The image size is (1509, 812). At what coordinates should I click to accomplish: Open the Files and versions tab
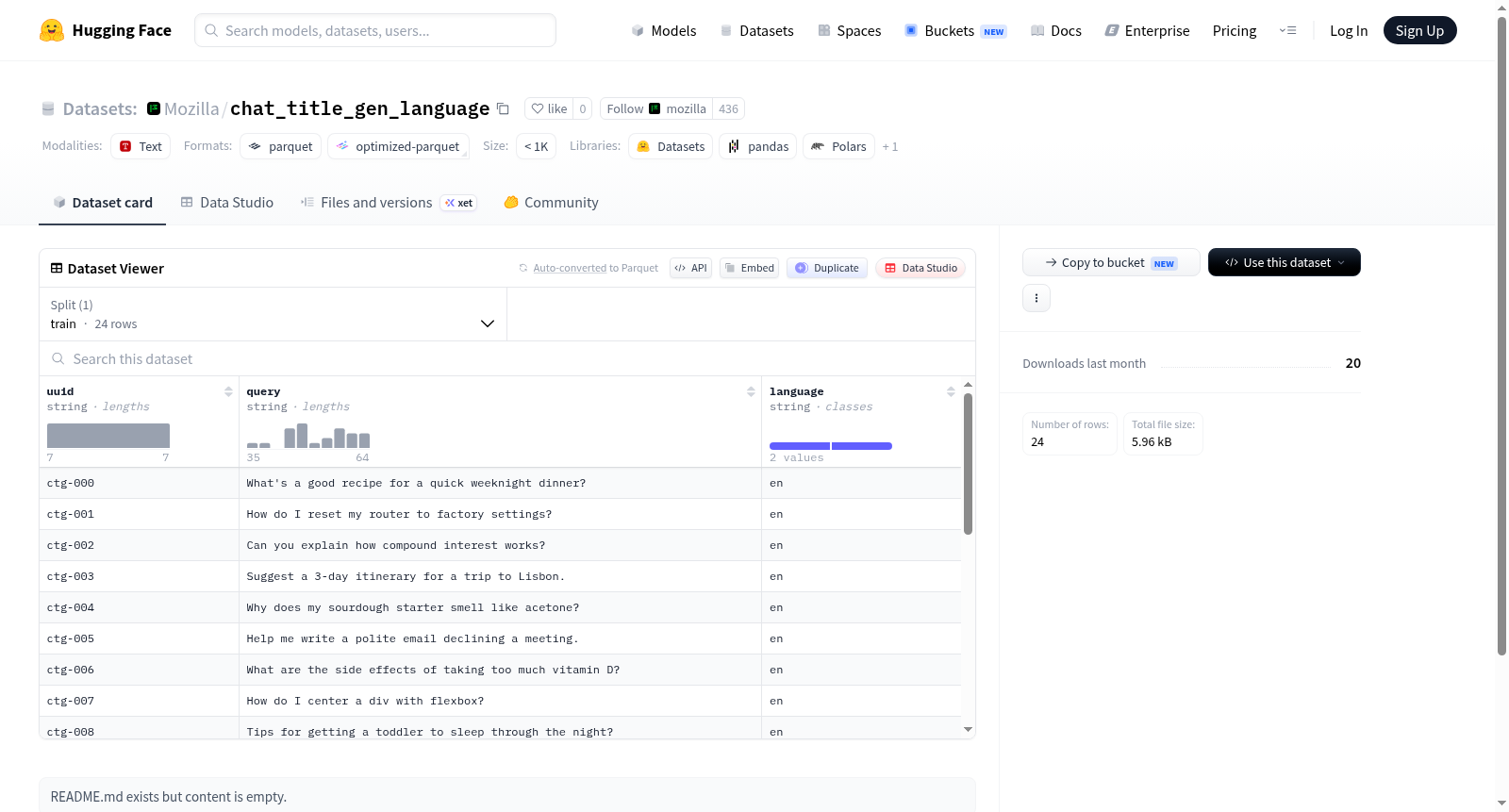click(389, 203)
